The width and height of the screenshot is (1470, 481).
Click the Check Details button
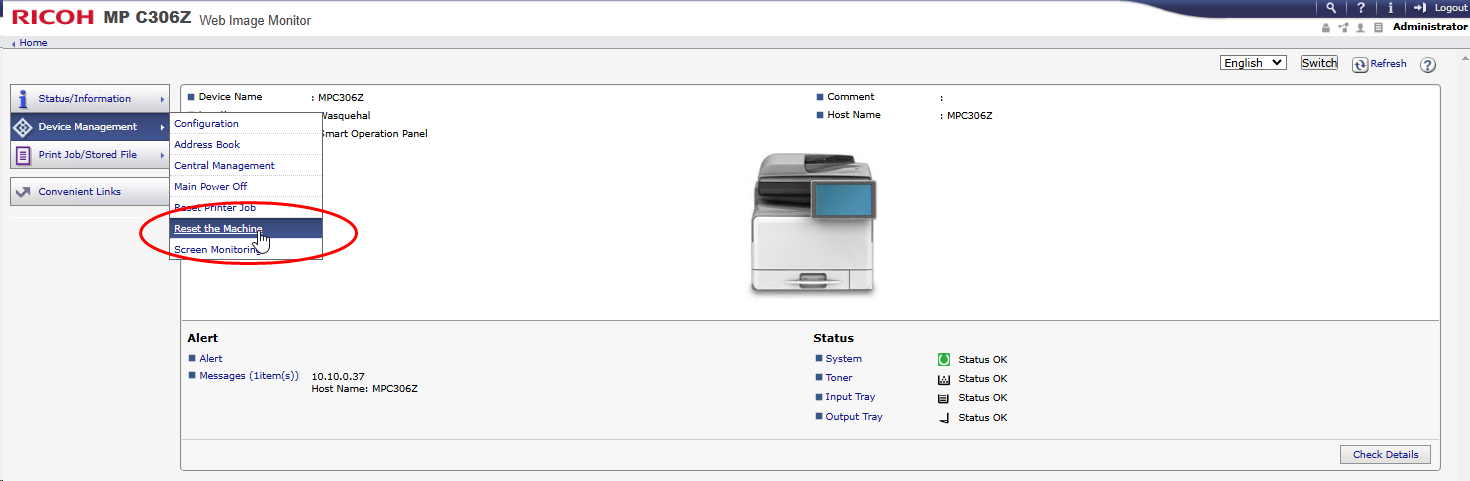coord(1385,454)
